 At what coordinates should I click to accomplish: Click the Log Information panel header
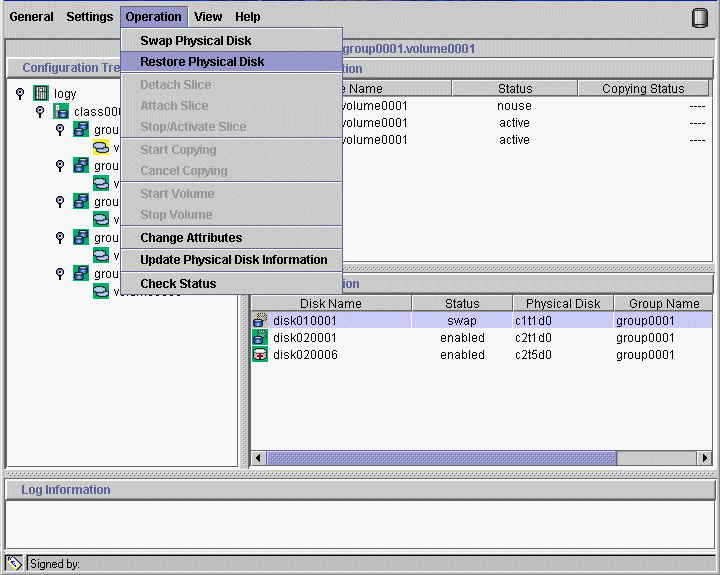click(360, 490)
